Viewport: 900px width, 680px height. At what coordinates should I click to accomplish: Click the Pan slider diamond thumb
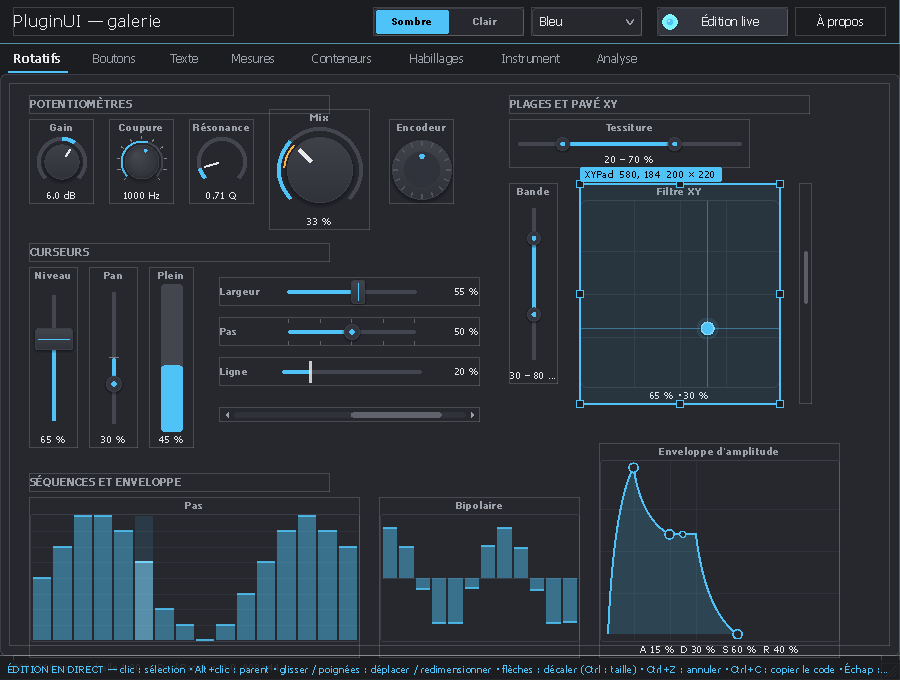click(x=114, y=384)
